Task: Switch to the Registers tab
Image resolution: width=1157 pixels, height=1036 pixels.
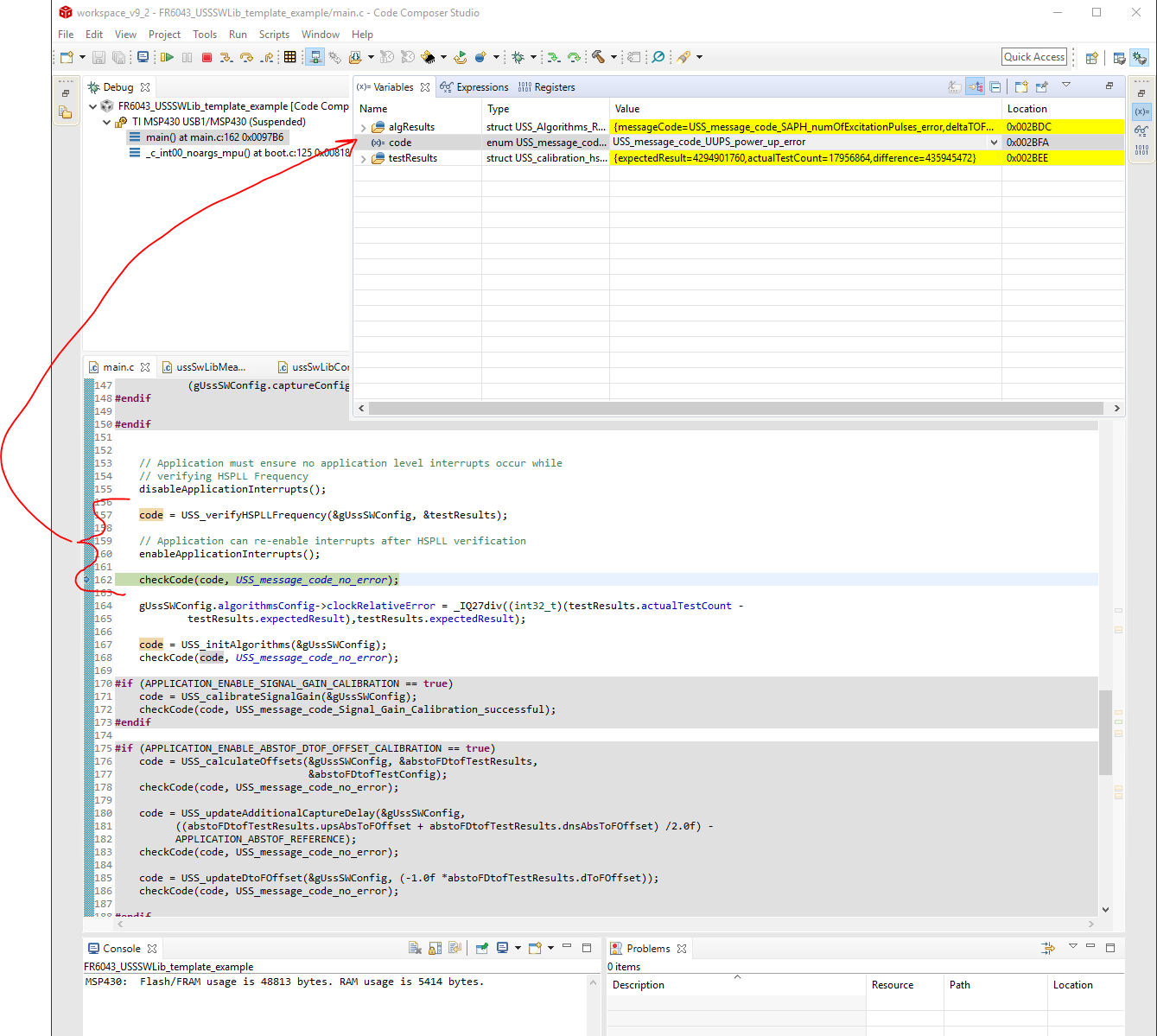Action: point(547,87)
